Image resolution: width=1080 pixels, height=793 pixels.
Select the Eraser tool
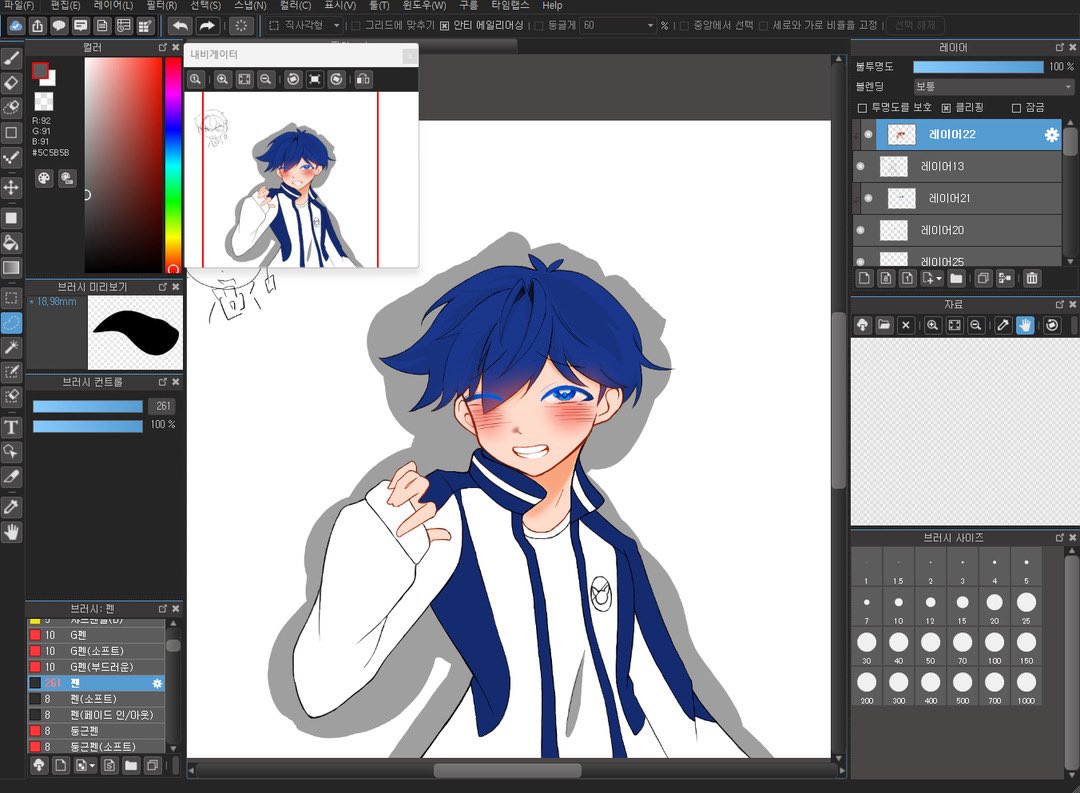tap(12, 83)
